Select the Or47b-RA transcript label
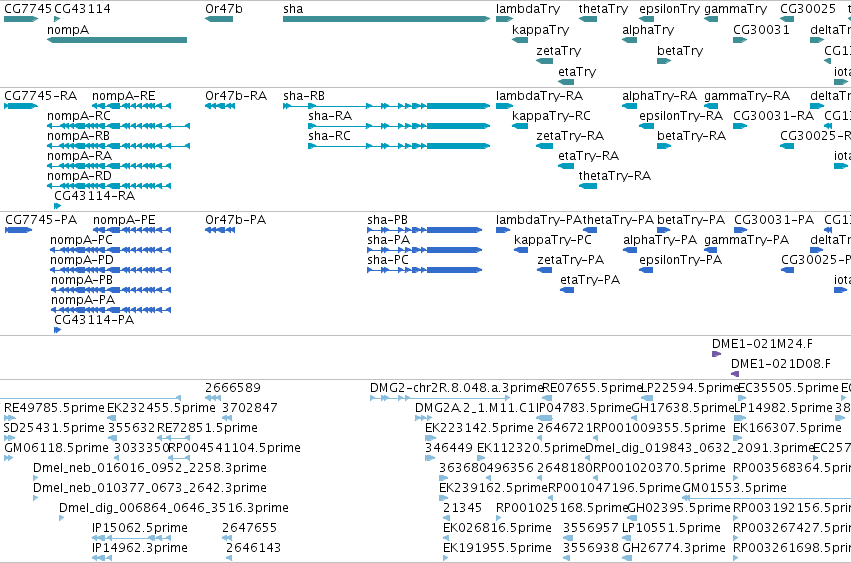851x563 pixels. pos(236,96)
